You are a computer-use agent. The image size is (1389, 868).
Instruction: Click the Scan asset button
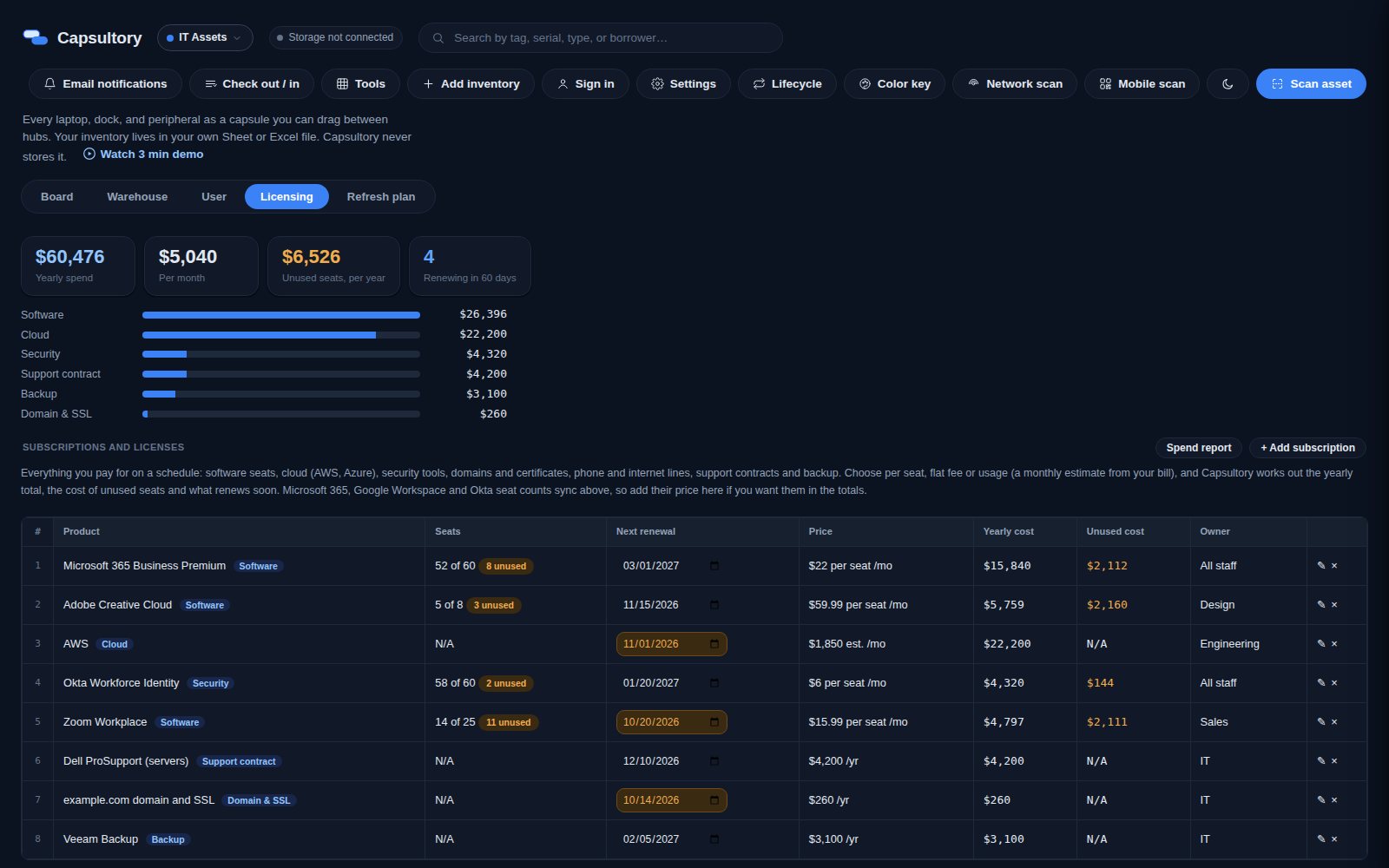[x=1311, y=83]
